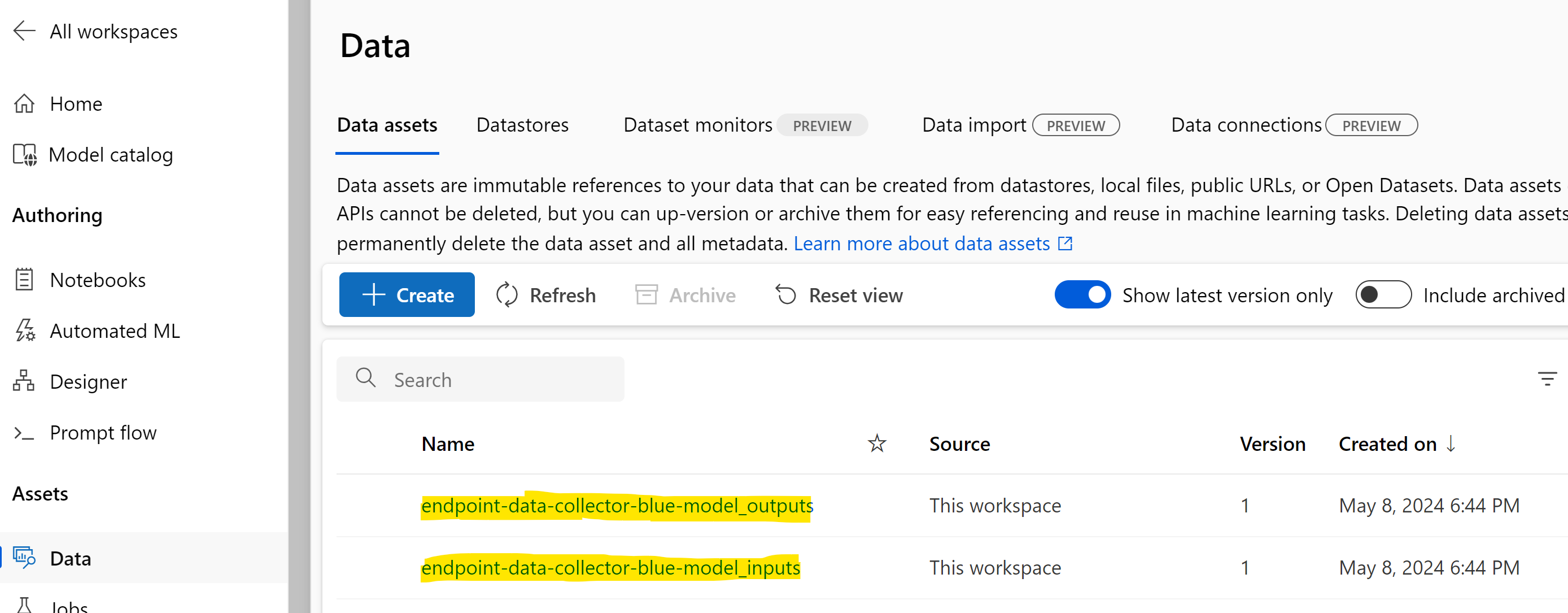Click the favorites star column header

(876, 444)
